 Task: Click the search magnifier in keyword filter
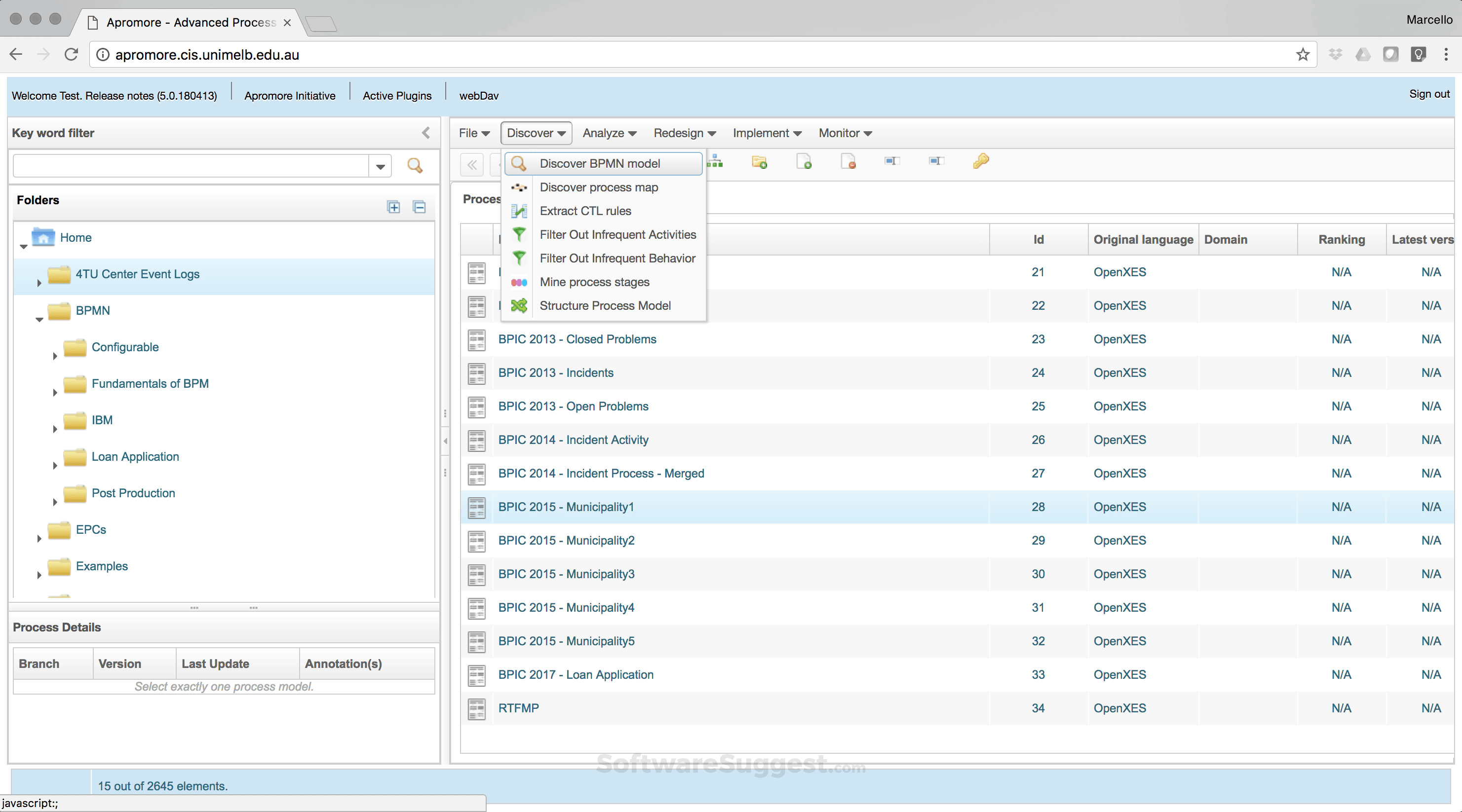[x=415, y=165]
